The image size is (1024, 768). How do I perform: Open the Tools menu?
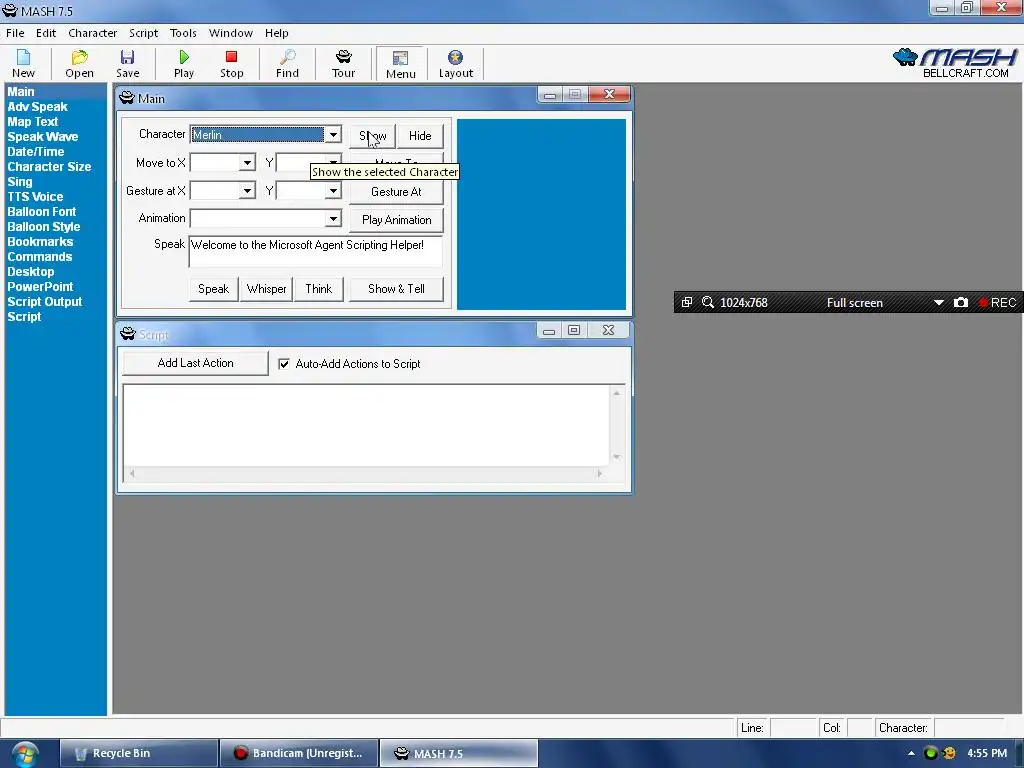(183, 33)
